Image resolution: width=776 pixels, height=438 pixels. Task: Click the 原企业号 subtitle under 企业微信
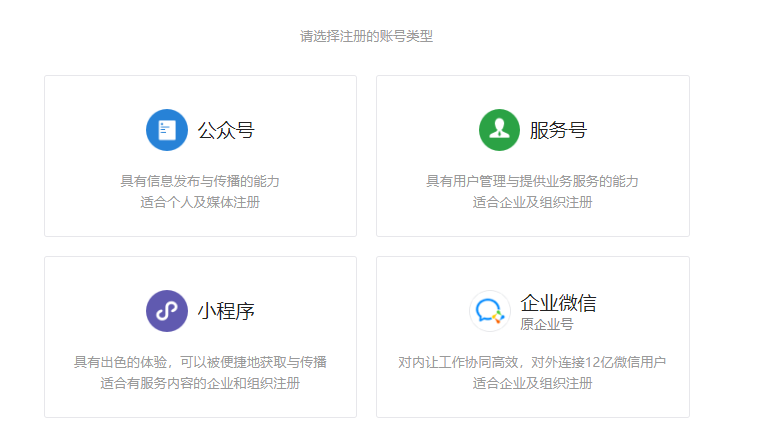click(547, 324)
